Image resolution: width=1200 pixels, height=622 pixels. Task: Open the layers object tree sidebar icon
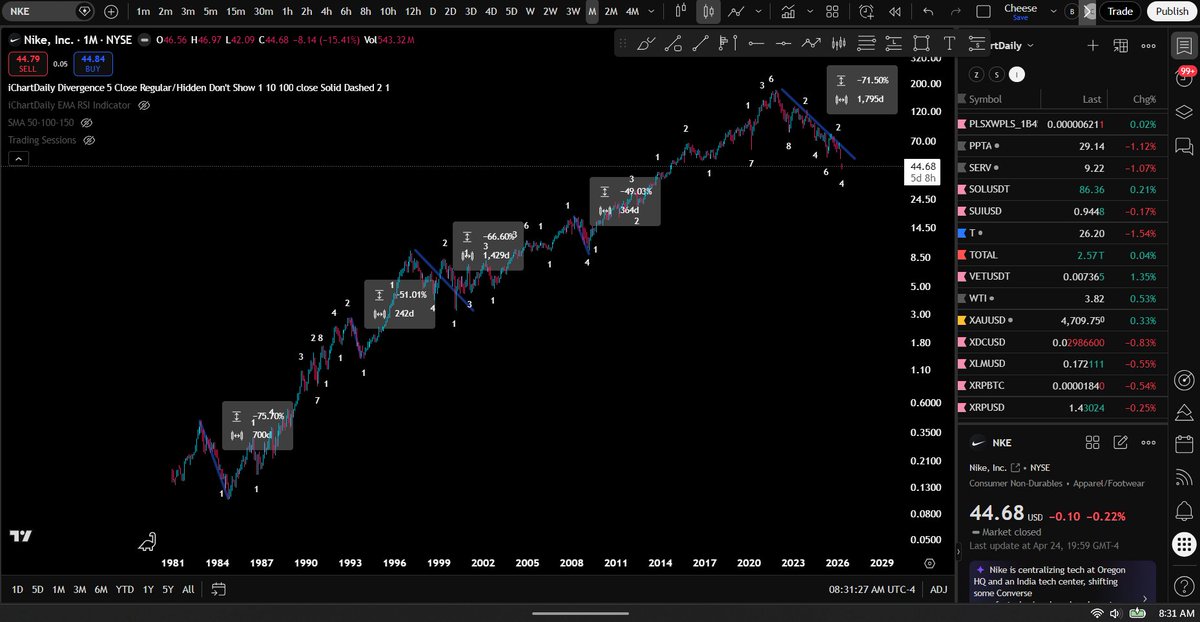(x=1184, y=111)
